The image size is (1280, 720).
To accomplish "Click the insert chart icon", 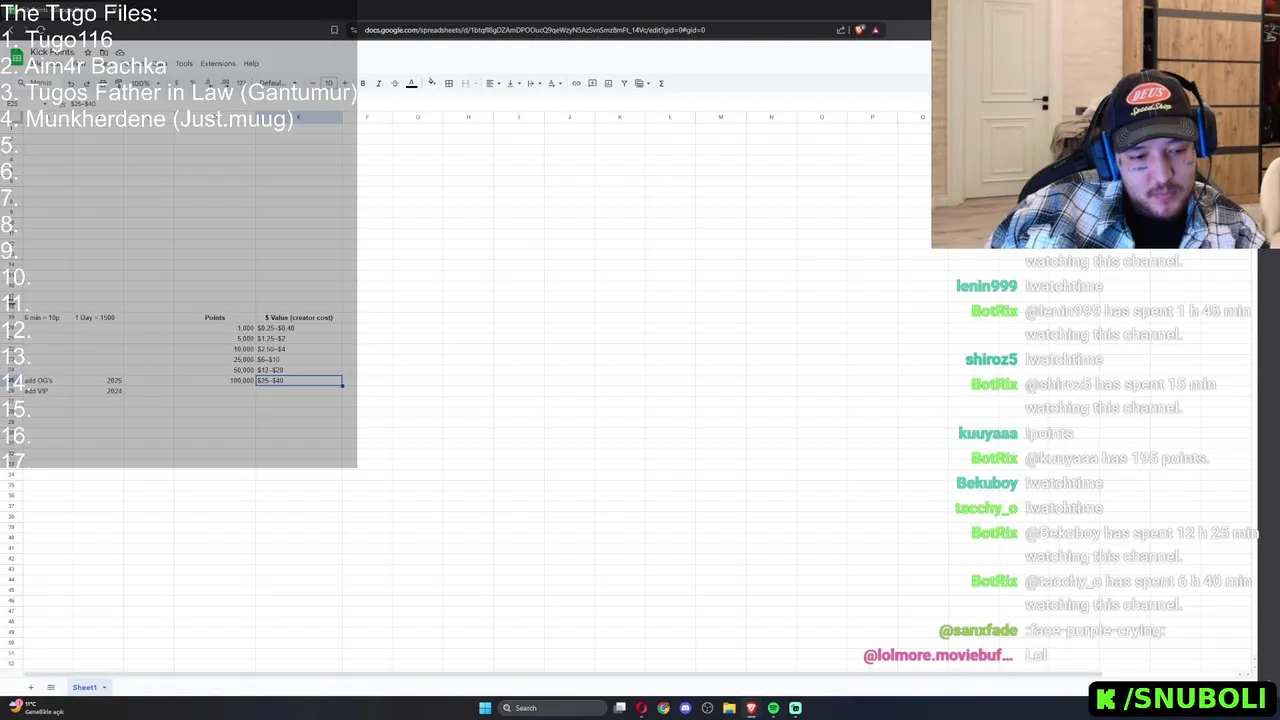I will [608, 83].
